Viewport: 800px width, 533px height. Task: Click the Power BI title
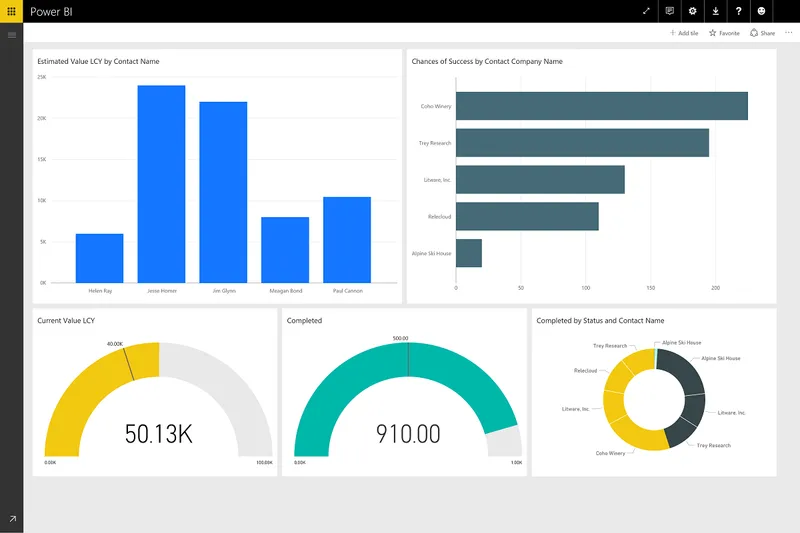click(51, 12)
